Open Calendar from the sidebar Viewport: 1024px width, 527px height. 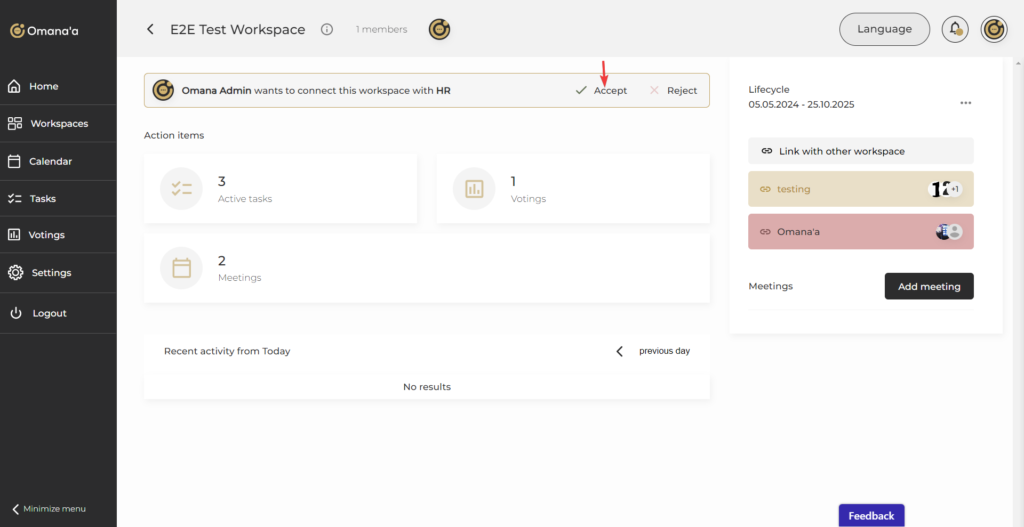[x=50, y=161]
